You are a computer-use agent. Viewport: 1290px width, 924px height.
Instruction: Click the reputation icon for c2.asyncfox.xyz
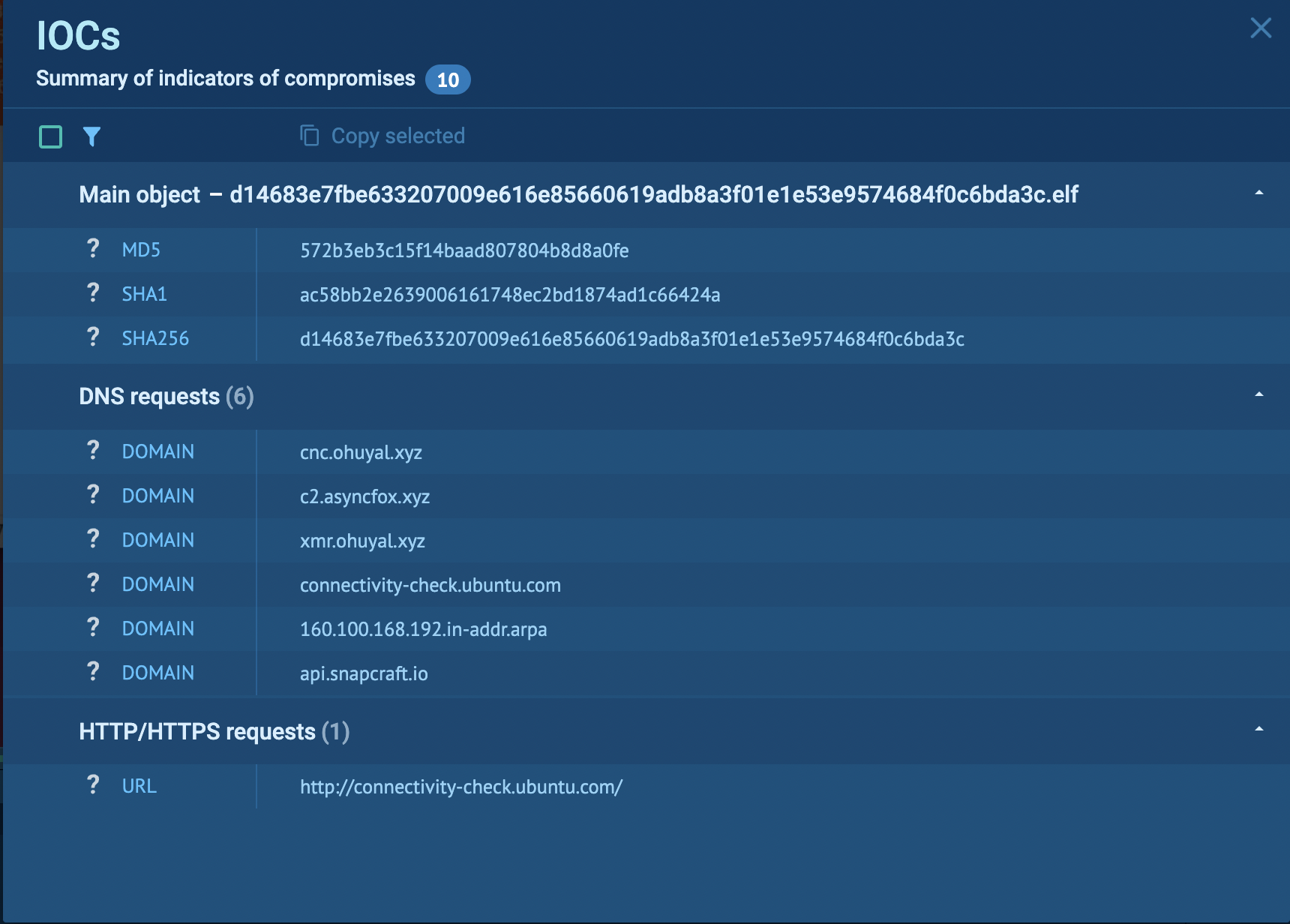pyautogui.click(x=93, y=495)
